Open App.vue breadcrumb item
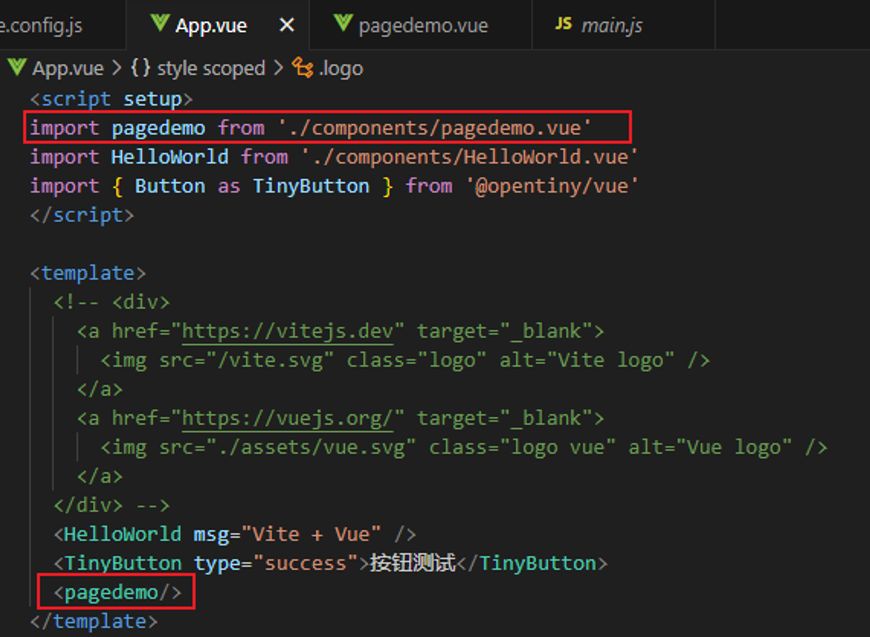 (x=67, y=68)
